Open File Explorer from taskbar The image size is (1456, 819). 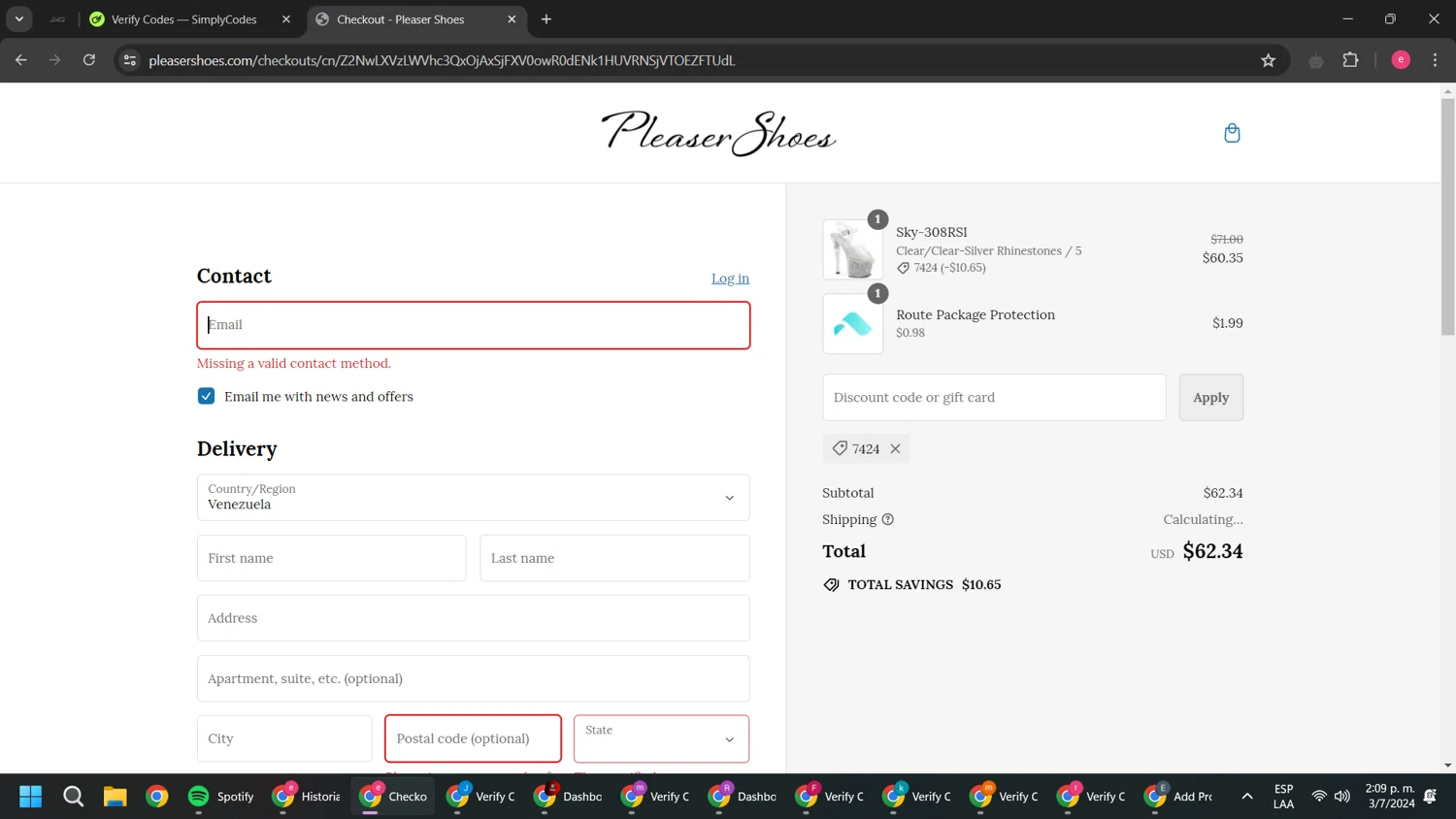(115, 797)
